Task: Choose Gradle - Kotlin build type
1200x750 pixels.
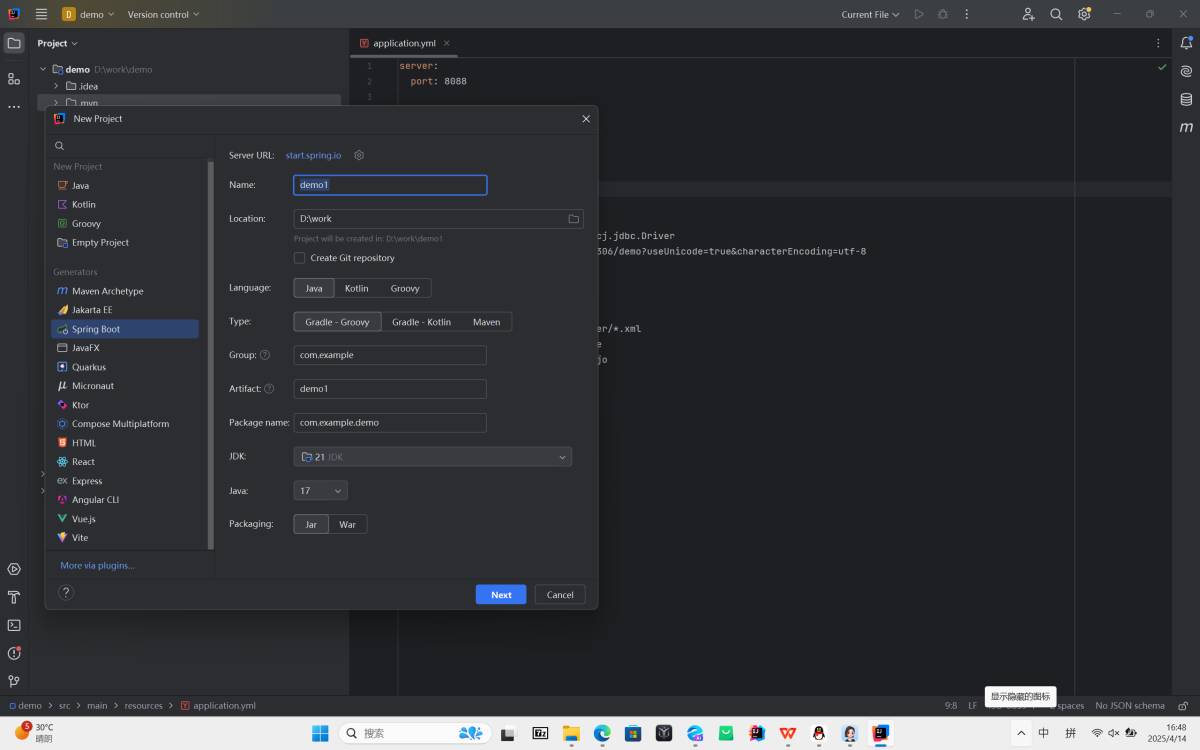Action: tap(421, 322)
